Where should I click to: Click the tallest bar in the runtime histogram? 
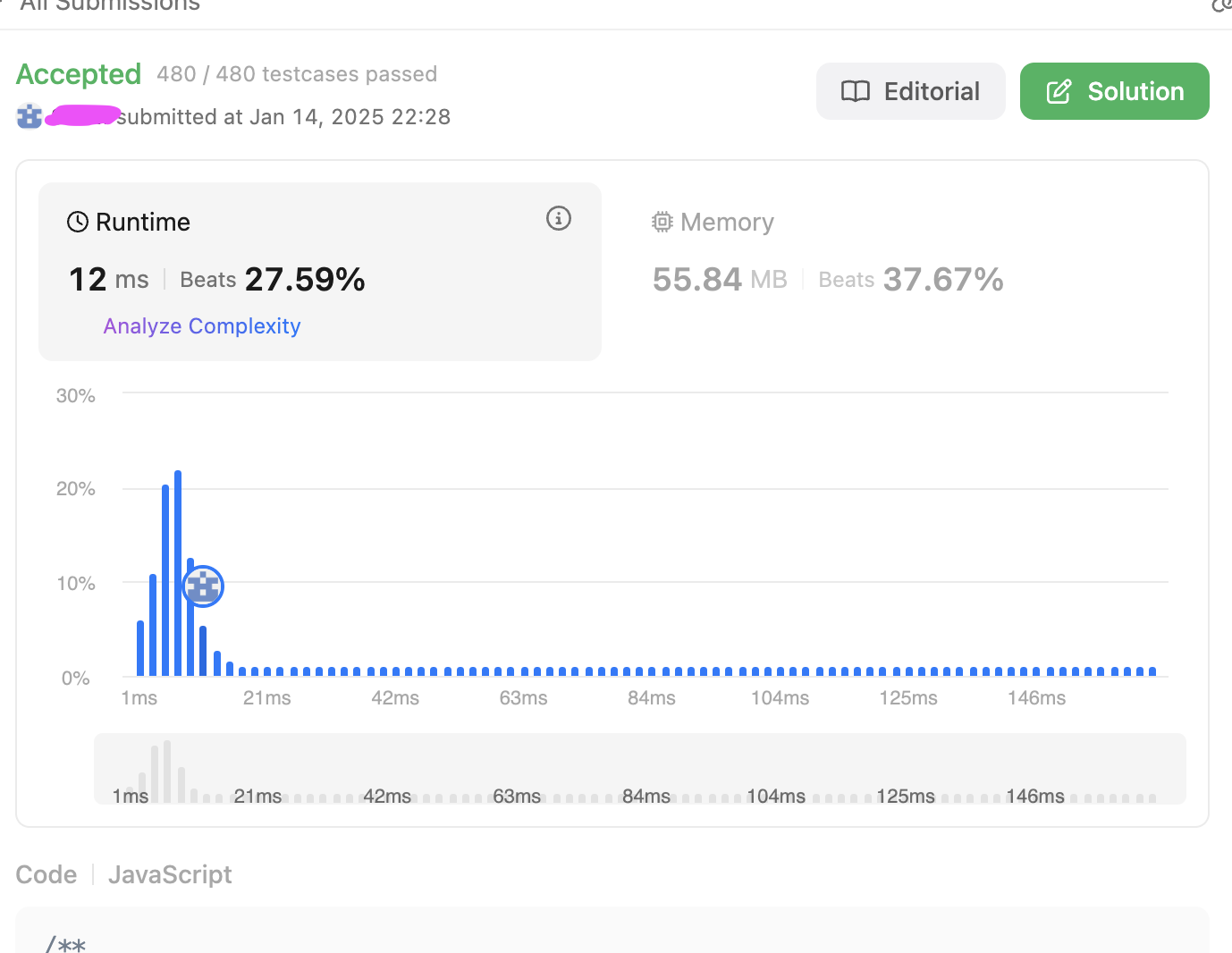(178, 573)
